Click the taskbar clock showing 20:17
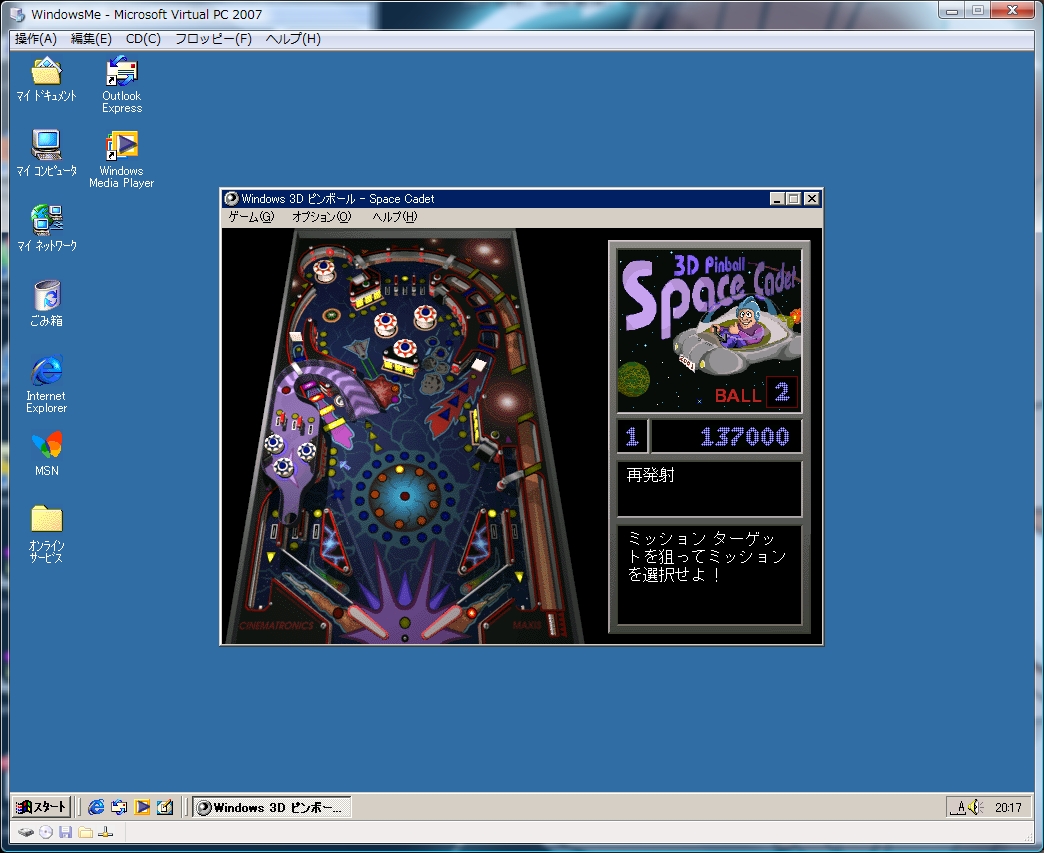 point(1008,808)
